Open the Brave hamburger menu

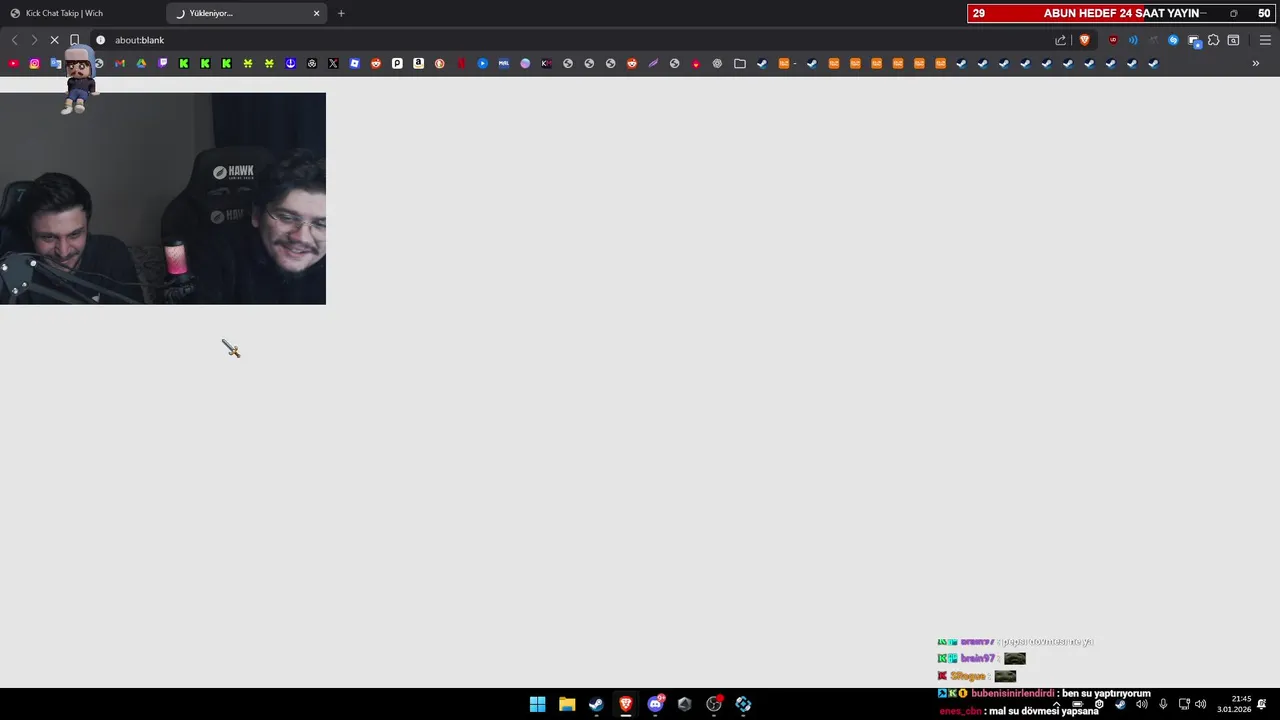pyautogui.click(x=1265, y=40)
